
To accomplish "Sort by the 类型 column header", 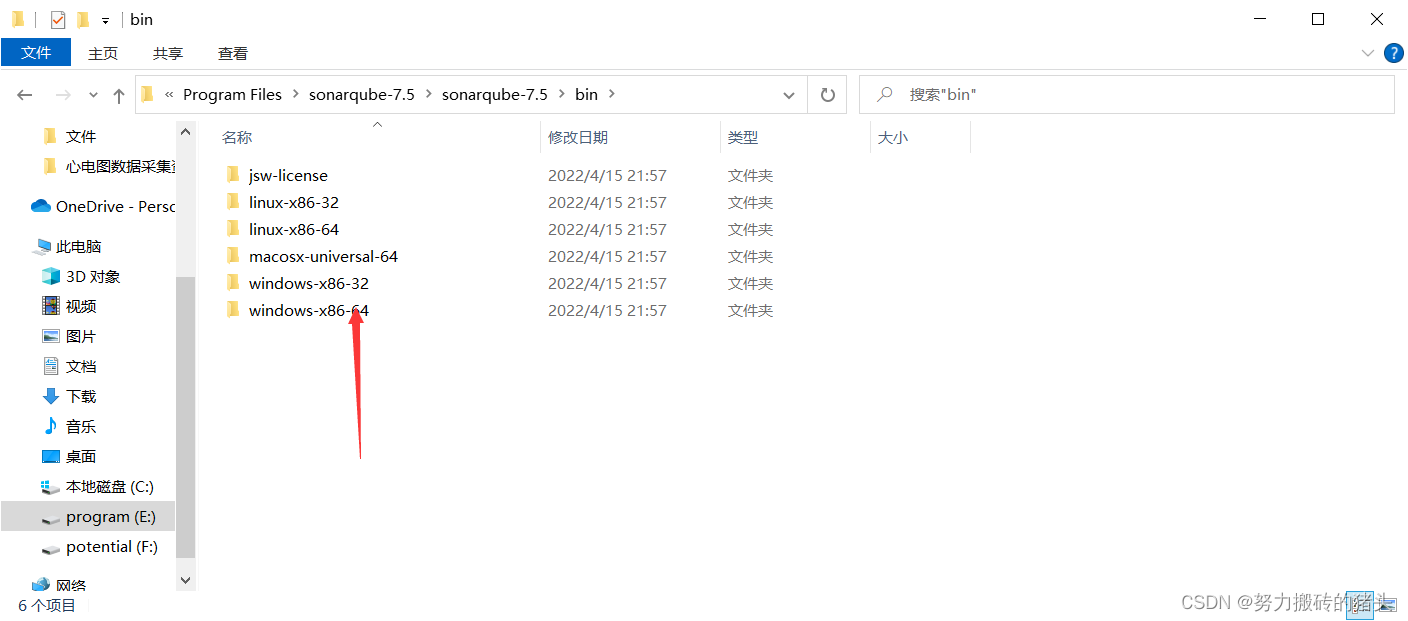I will (742, 137).
